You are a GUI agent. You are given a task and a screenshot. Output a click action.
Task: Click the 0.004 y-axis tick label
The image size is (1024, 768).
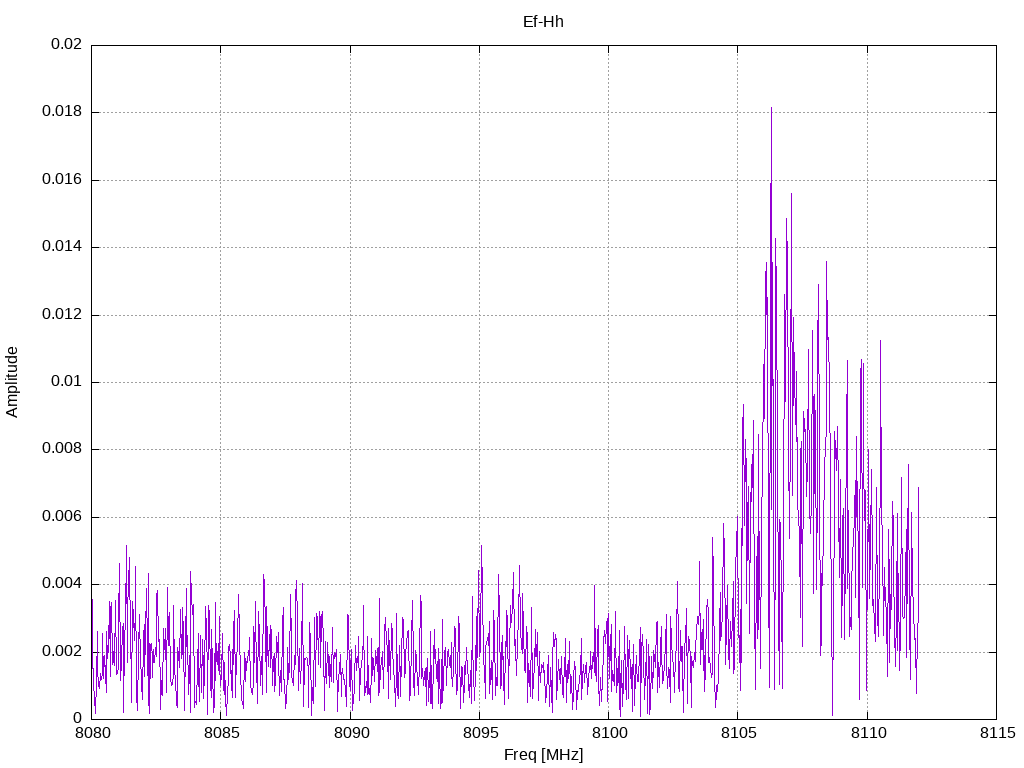pyautogui.click(x=62, y=583)
